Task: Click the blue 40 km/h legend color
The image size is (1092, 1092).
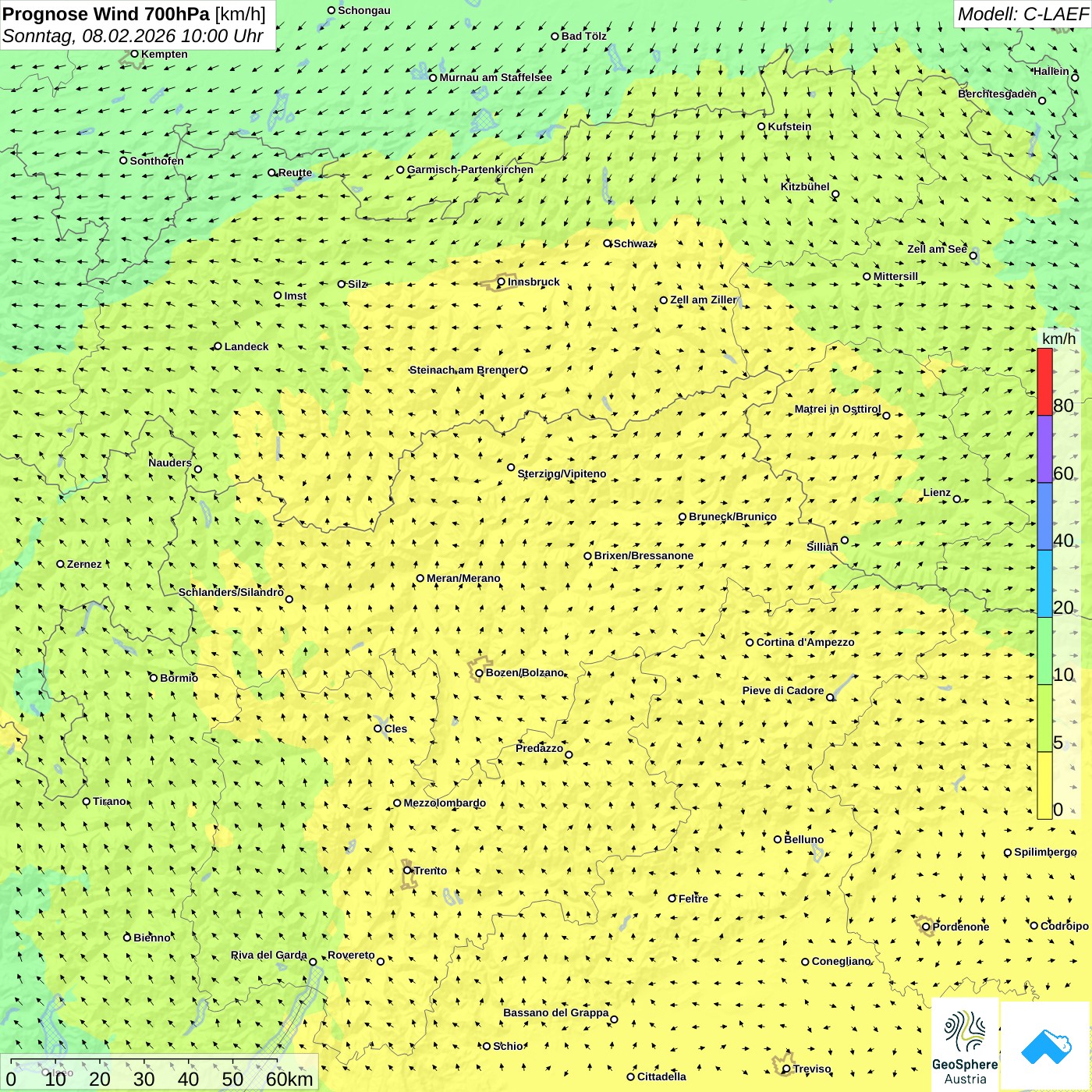Action: [1044, 516]
